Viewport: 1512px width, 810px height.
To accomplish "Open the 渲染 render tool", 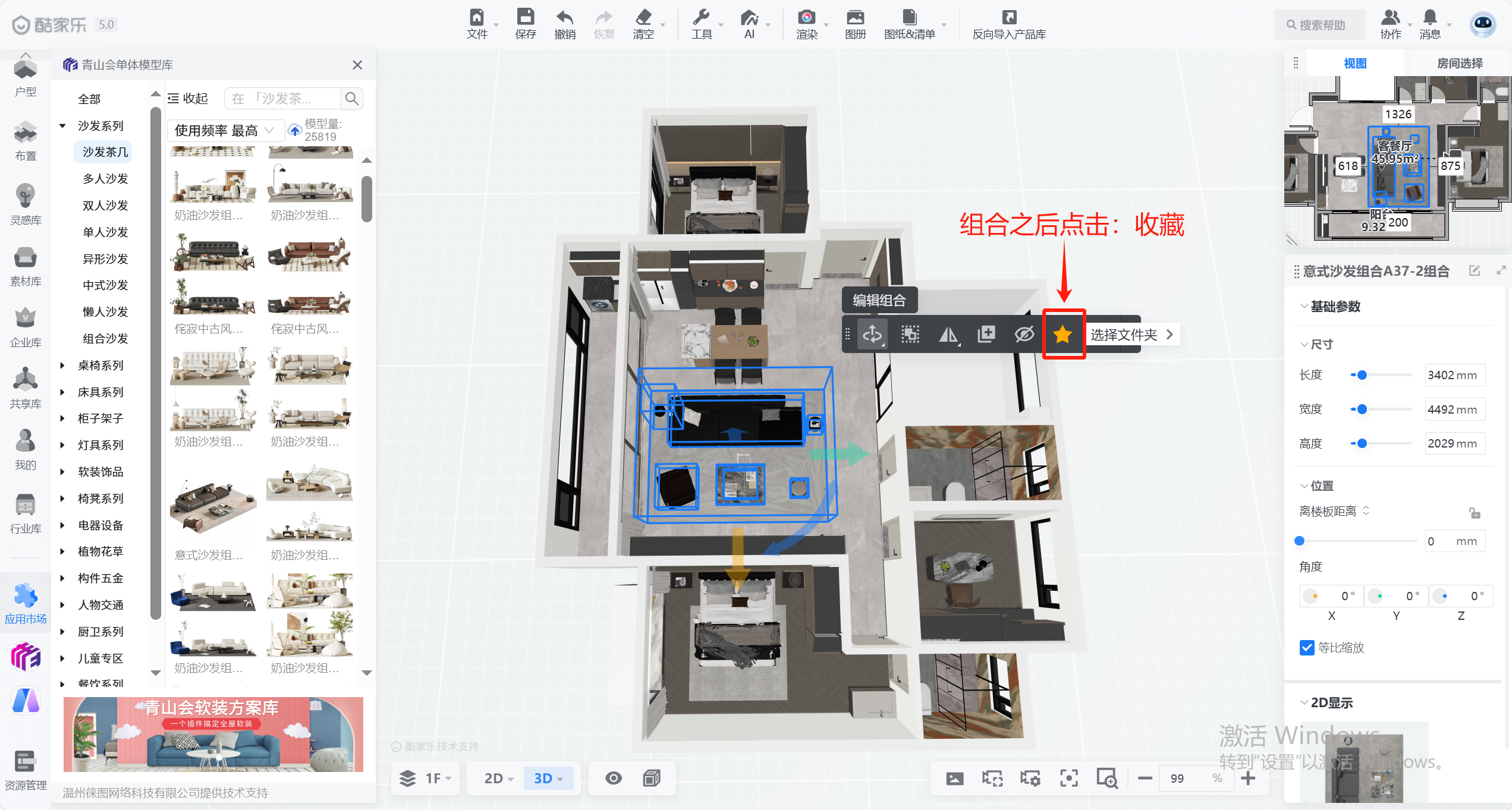I will point(806,24).
